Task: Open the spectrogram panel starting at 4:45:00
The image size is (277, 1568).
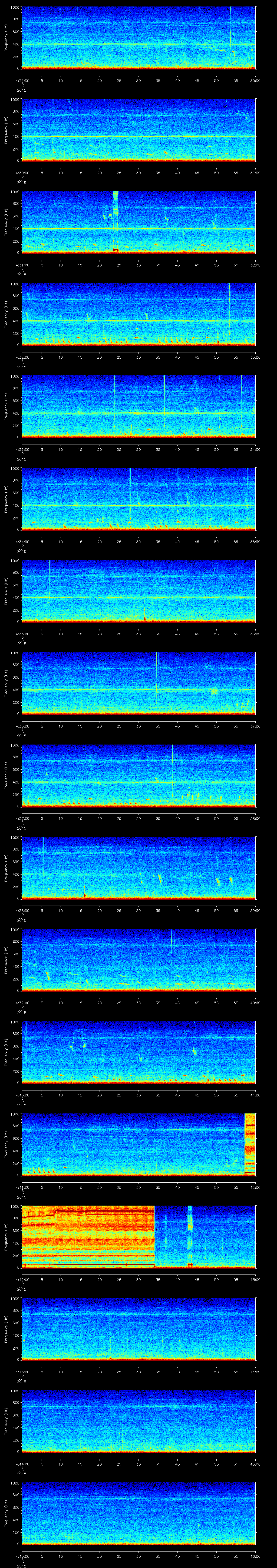Action: click(139, 1513)
